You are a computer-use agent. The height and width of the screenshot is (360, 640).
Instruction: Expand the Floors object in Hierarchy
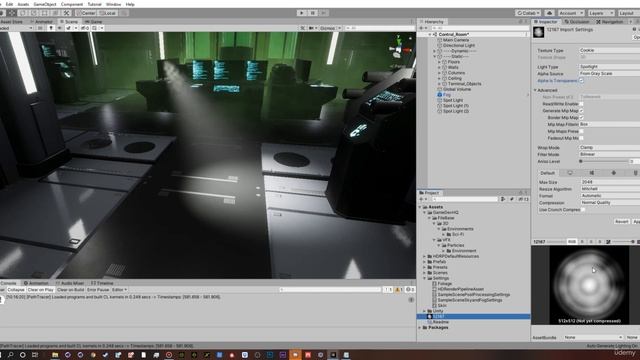tap(439, 62)
